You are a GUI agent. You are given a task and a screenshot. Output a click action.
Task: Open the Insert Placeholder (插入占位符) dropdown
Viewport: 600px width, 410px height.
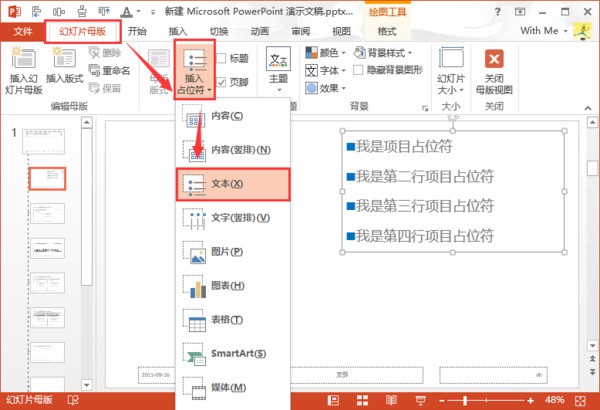(194, 70)
